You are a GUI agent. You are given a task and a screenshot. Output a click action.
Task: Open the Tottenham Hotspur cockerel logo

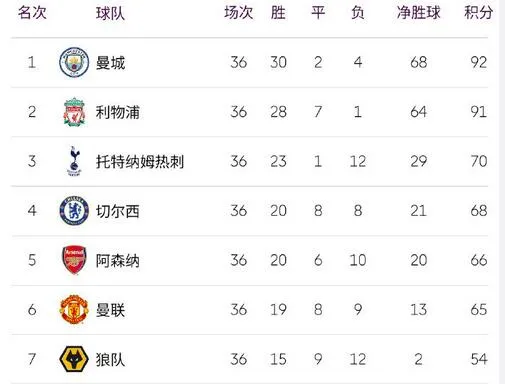click(x=74, y=161)
